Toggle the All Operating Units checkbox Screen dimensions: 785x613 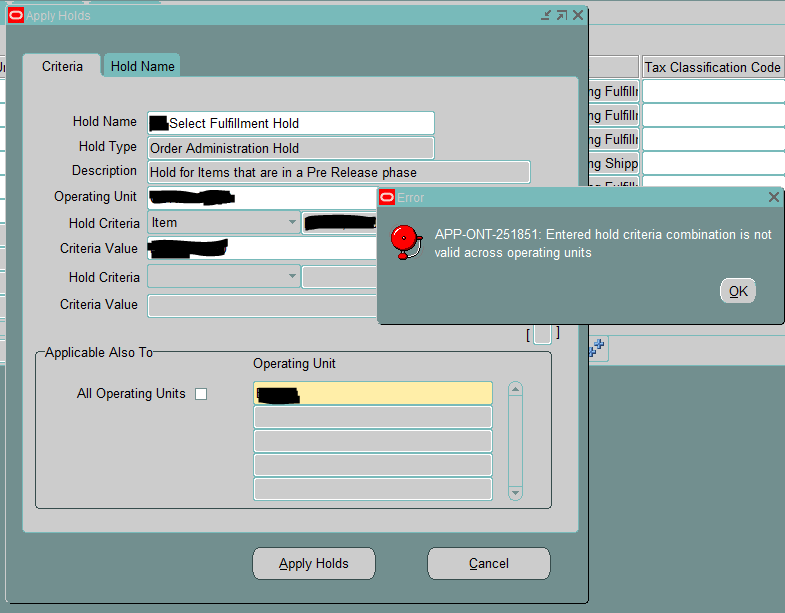coord(201,394)
